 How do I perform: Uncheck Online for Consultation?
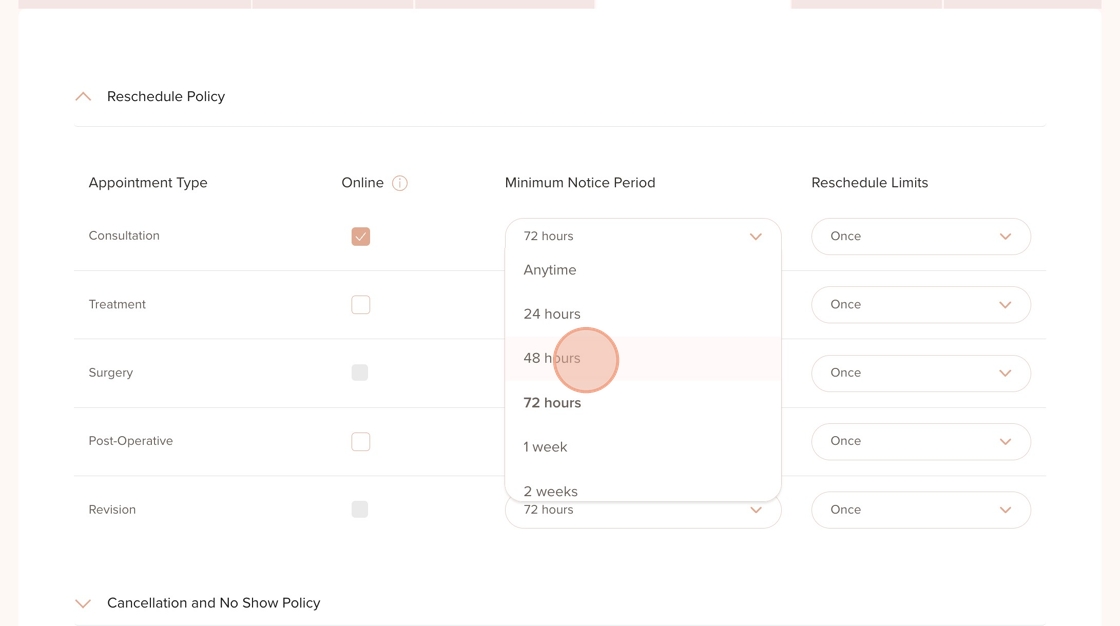pyautogui.click(x=361, y=237)
